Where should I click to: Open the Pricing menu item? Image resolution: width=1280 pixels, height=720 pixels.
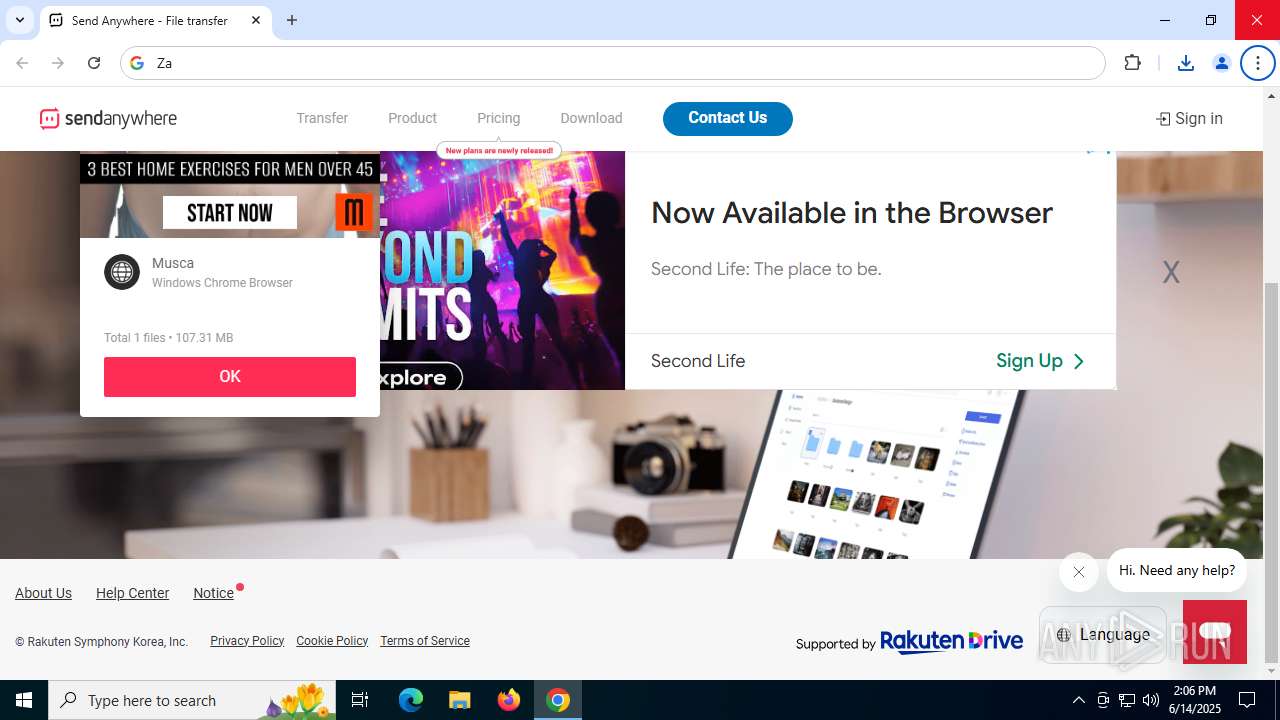498,118
